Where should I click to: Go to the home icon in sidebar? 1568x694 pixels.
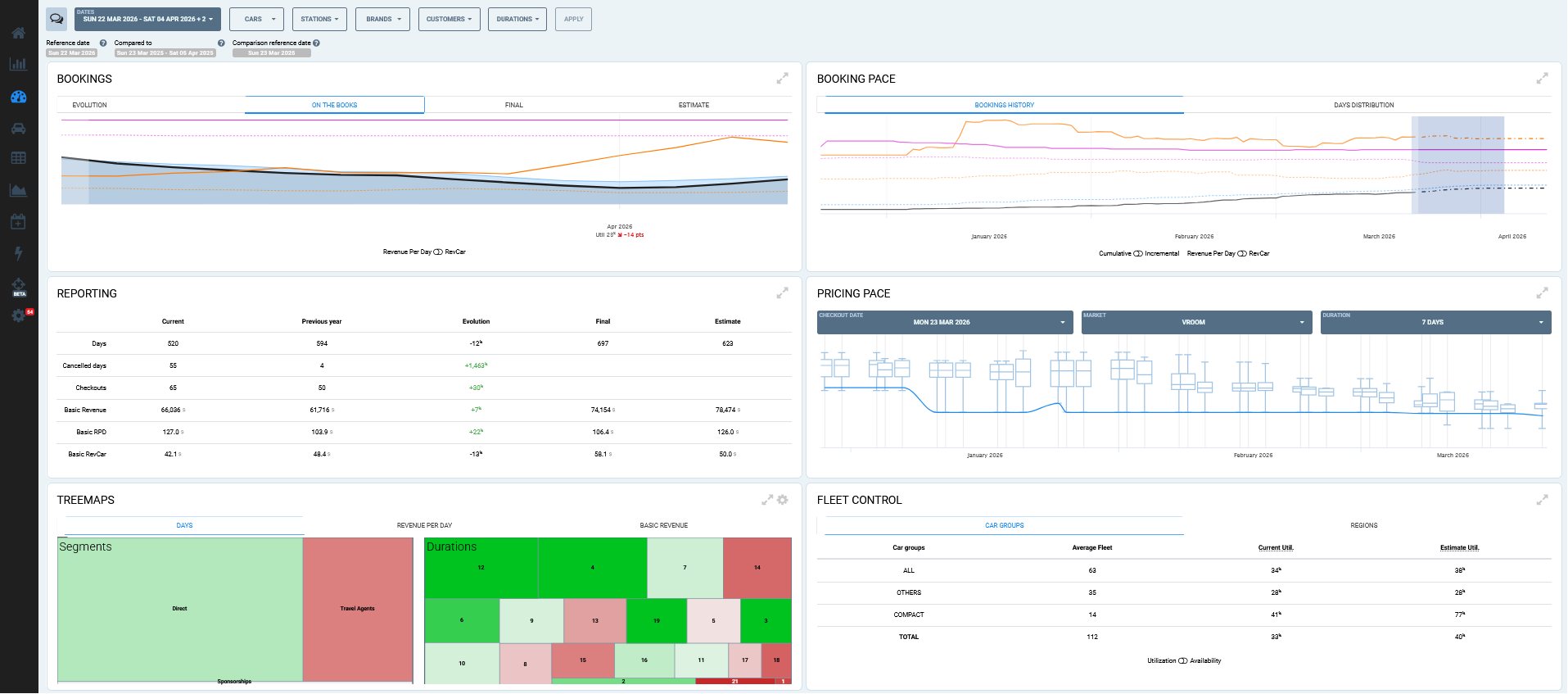coord(18,33)
